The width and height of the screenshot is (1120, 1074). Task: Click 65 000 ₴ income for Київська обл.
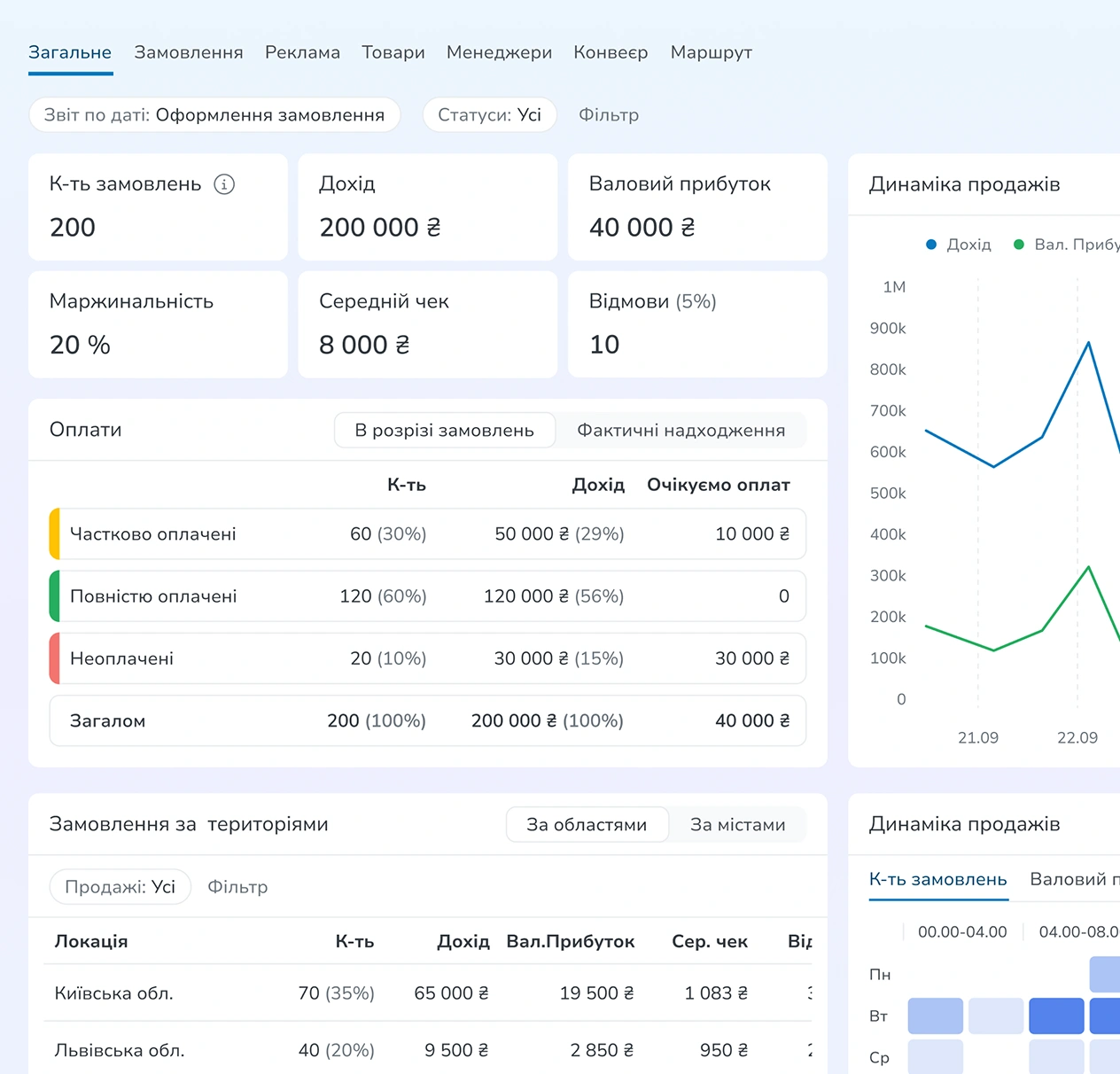point(452,993)
